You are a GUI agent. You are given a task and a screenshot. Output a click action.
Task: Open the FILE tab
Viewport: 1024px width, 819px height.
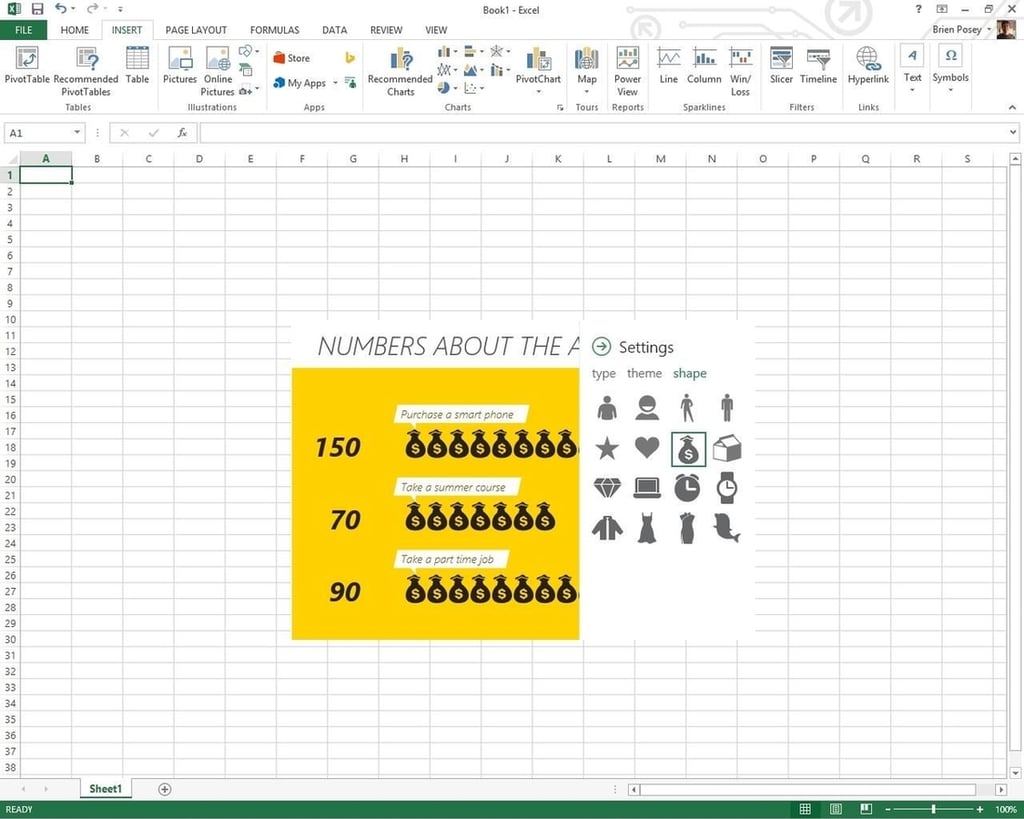[x=24, y=30]
